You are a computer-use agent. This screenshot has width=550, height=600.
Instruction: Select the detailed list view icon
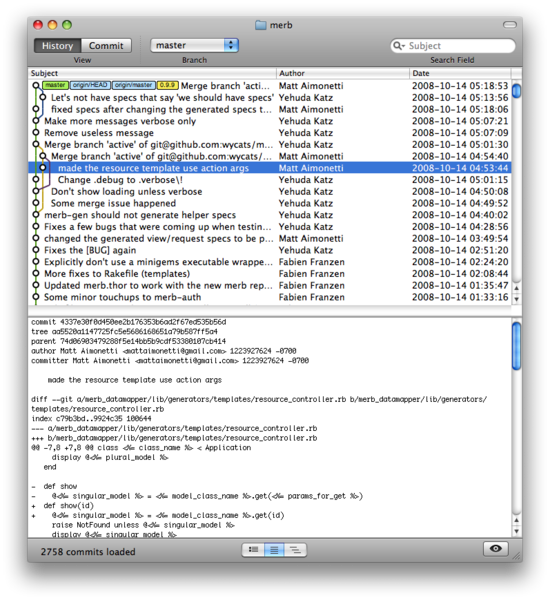pyautogui.click(x=253, y=550)
